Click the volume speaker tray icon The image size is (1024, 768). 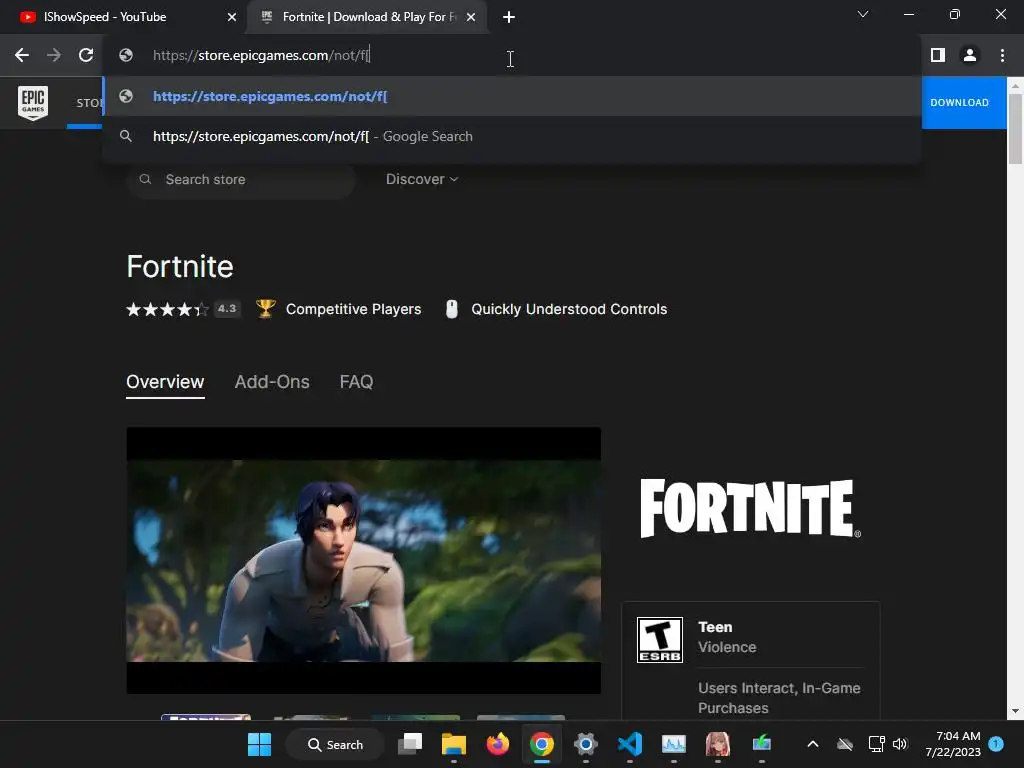(900, 744)
